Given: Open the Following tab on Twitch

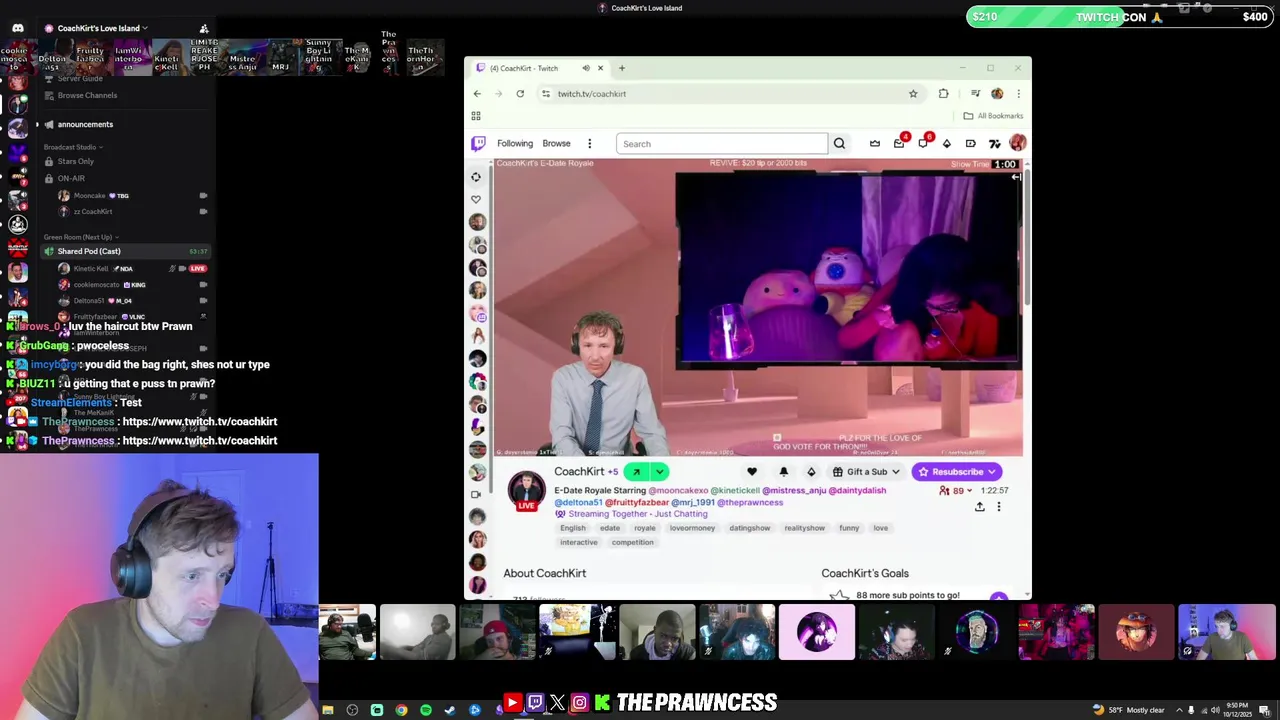Looking at the screenshot, I should (x=515, y=143).
